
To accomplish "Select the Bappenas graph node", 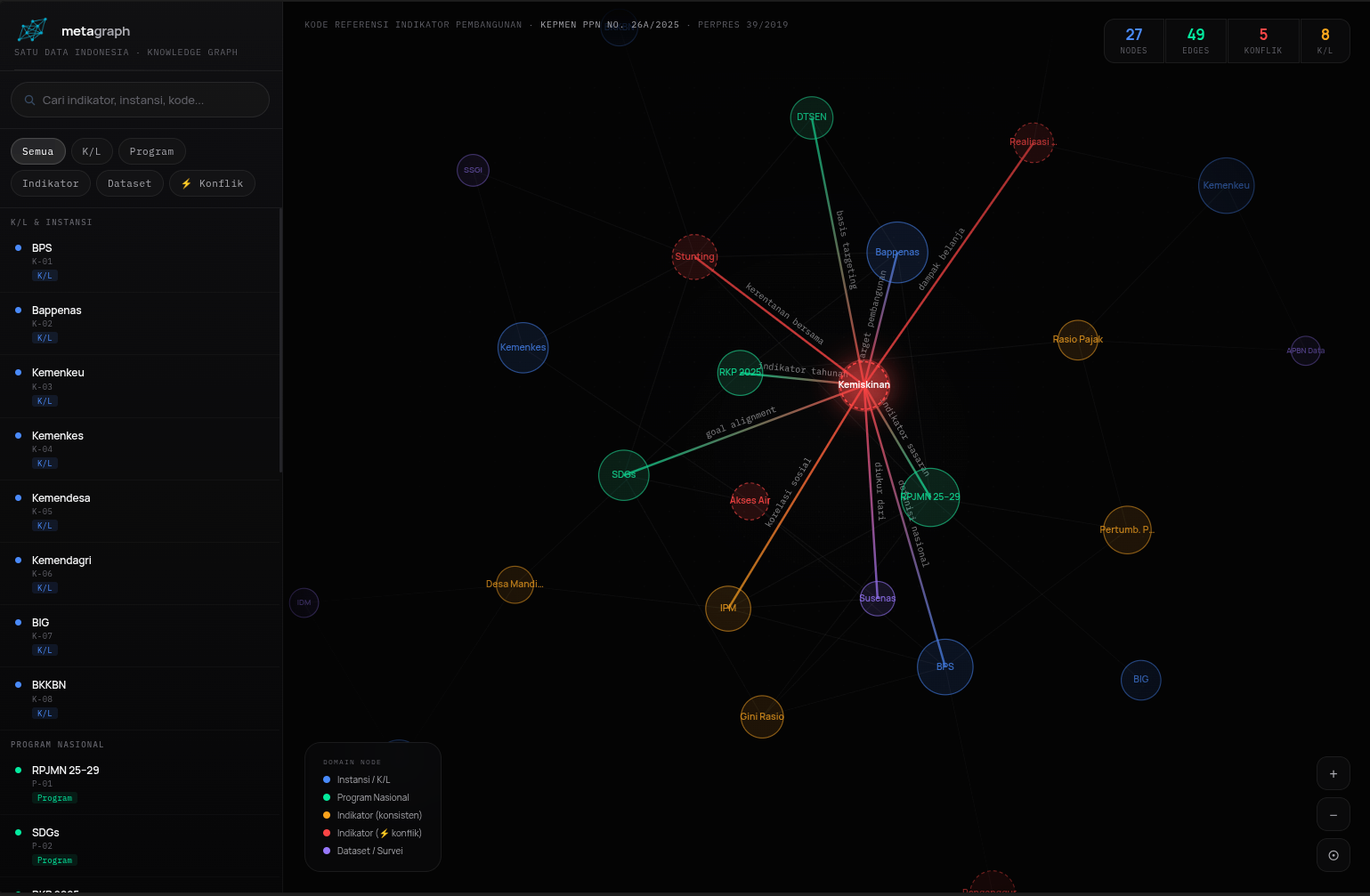I will [x=897, y=253].
